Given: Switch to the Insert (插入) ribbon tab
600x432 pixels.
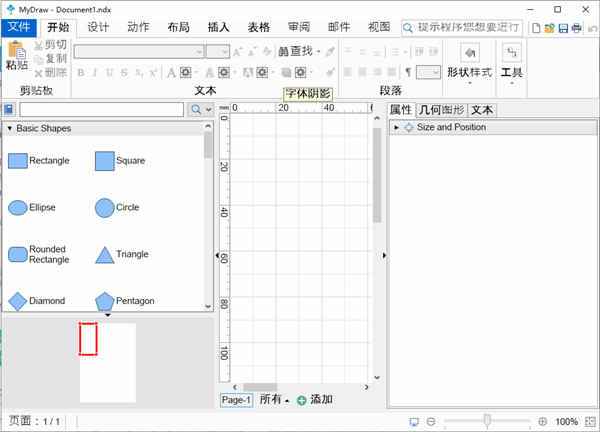Looking at the screenshot, I should pos(218,27).
